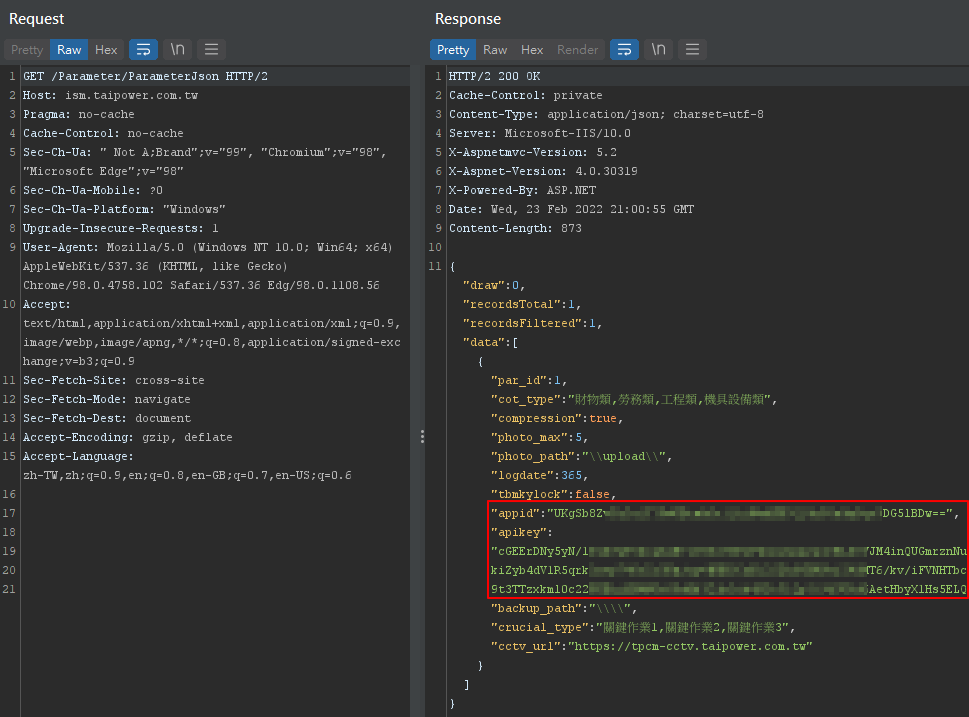Click the 'Upgrade-Insecure-Requests: 1' header
Viewport: 969px width, 717px height.
coord(121,228)
